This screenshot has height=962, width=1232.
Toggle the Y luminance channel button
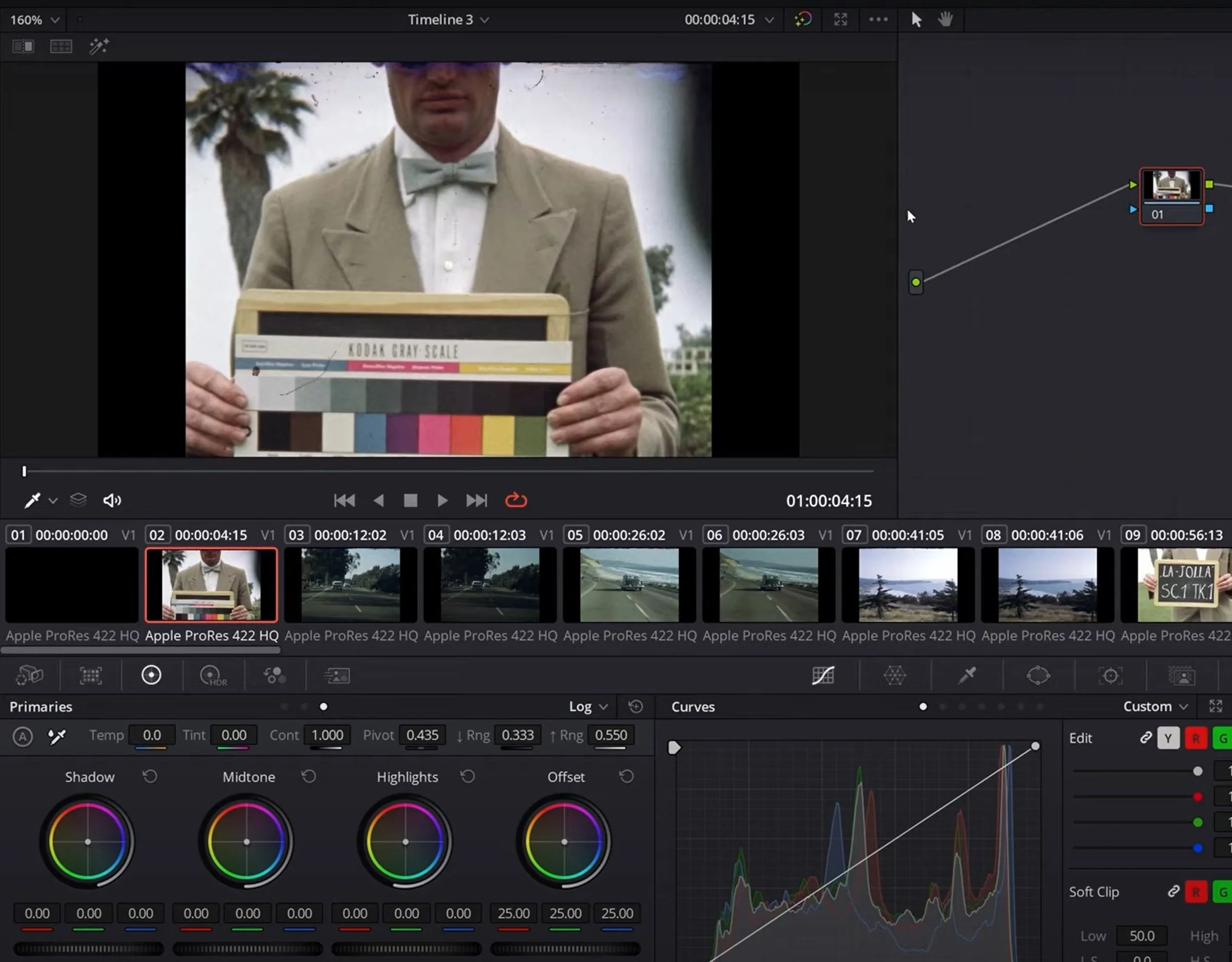point(1168,738)
